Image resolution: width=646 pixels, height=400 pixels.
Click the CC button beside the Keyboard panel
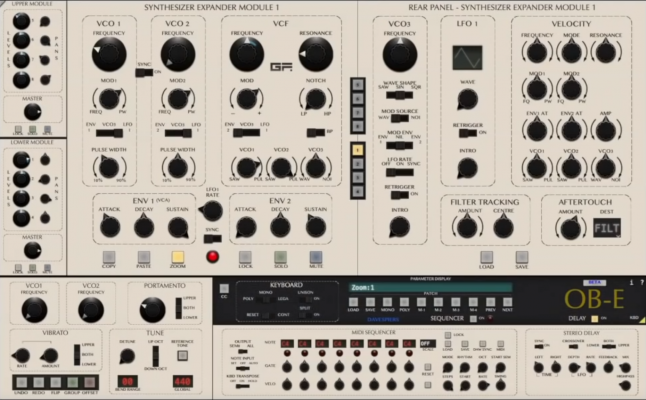pyautogui.click(x=224, y=288)
